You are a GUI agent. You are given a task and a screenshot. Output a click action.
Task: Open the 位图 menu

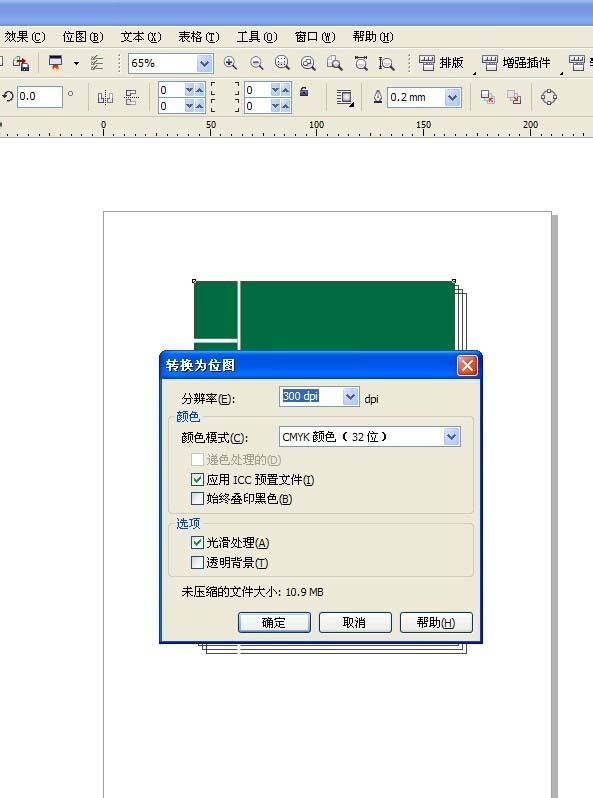83,37
